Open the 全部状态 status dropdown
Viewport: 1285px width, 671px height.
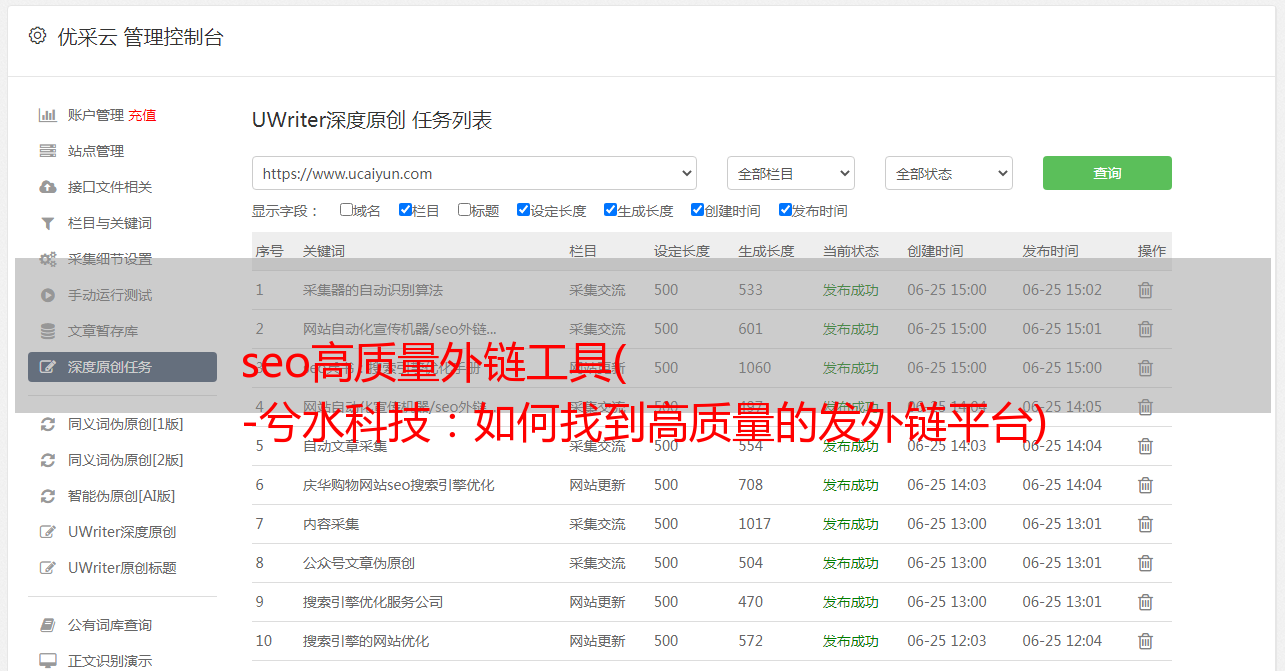(x=948, y=173)
